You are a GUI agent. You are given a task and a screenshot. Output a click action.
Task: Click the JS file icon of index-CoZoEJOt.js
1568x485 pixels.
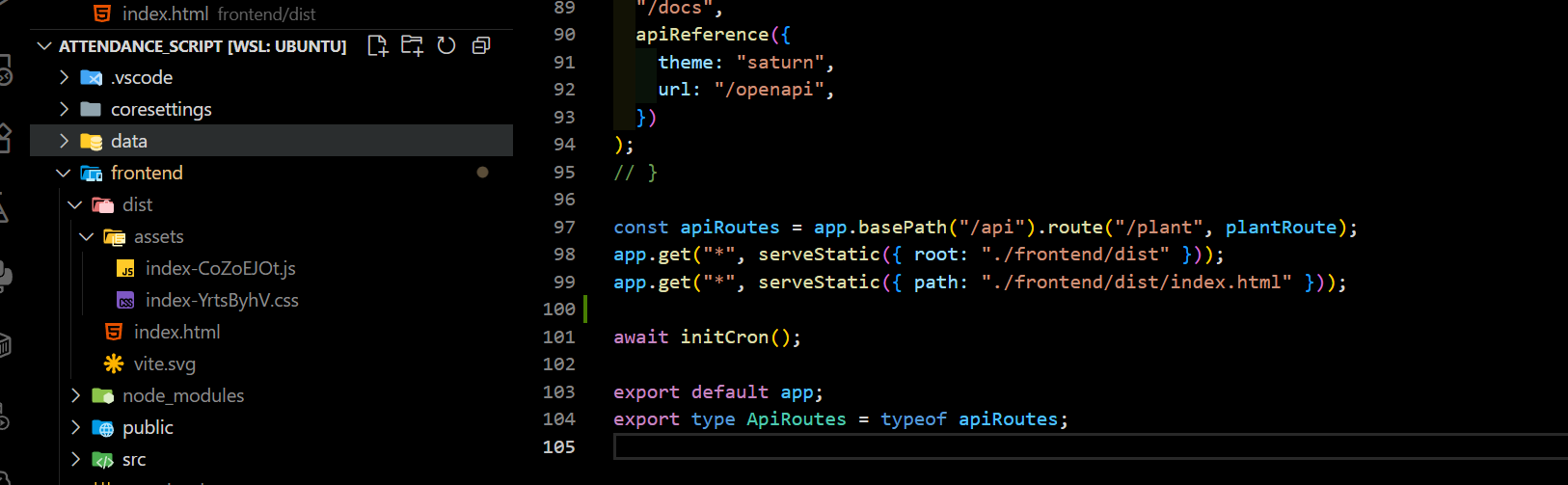tap(125, 268)
